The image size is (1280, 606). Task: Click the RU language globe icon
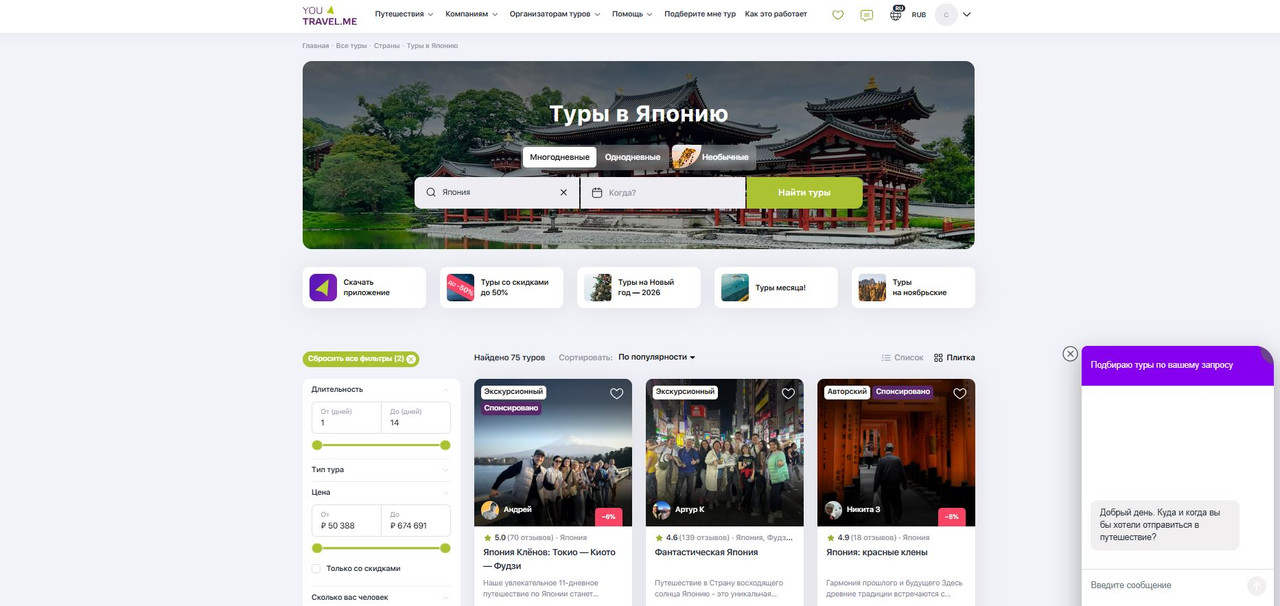coord(894,14)
